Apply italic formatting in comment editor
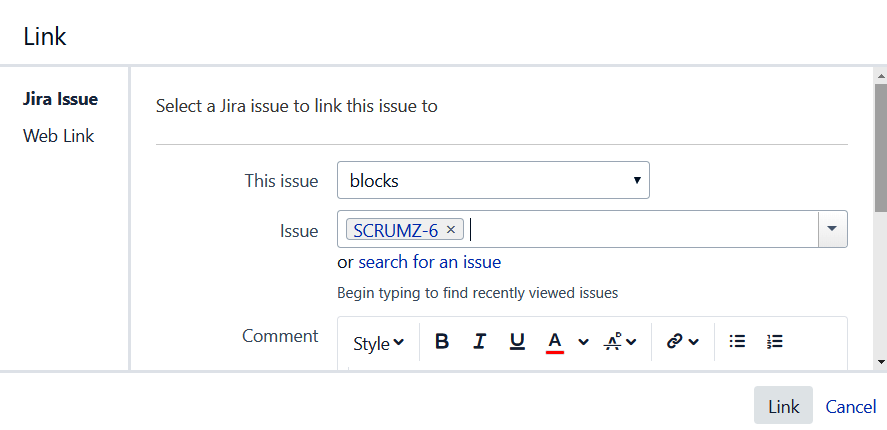 (x=479, y=341)
